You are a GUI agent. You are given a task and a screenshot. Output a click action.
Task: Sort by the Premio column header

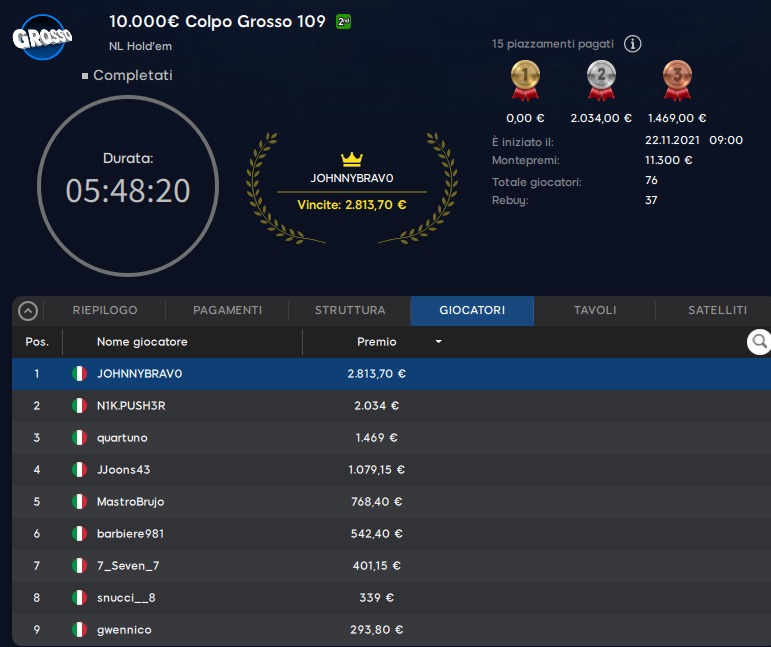(x=377, y=342)
